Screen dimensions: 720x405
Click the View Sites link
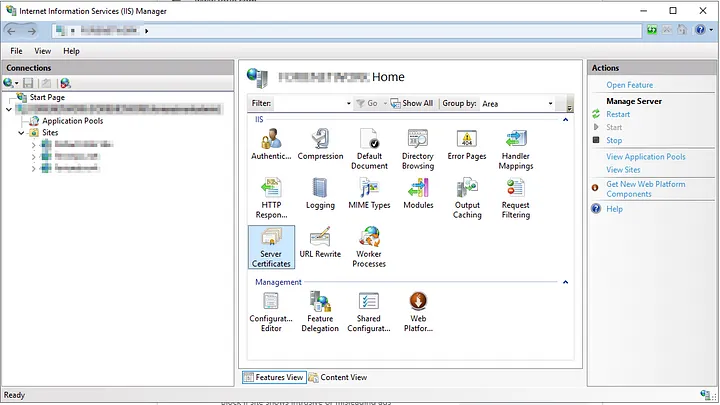pos(623,170)
